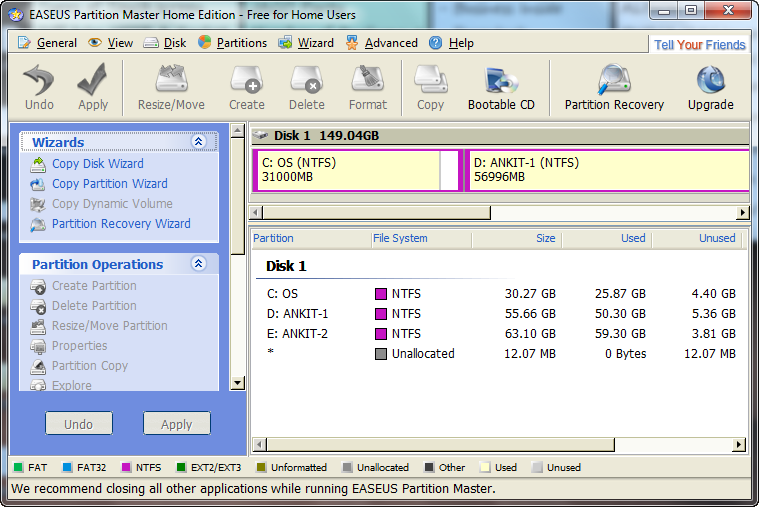Image resolution: width=759 pixels, height=507 pixels.
Task: Click the FAT32 blue legend swatch
Action: (x=67, y=467)
